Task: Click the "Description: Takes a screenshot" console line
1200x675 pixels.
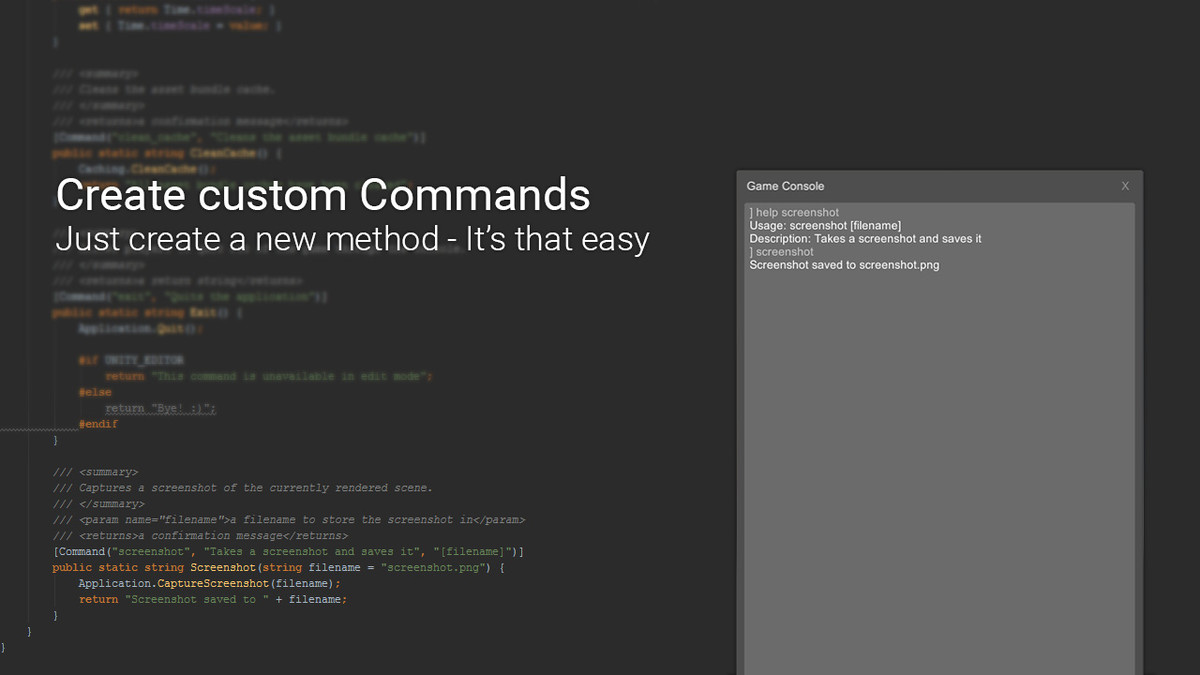Action: pos(865,239)
